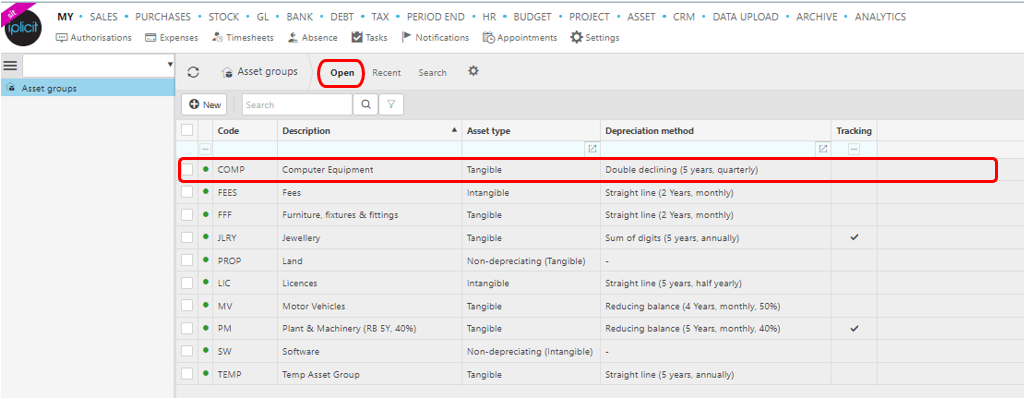
Task: Sort by the Depreciation method column header
Action: [x=715, y=131]
